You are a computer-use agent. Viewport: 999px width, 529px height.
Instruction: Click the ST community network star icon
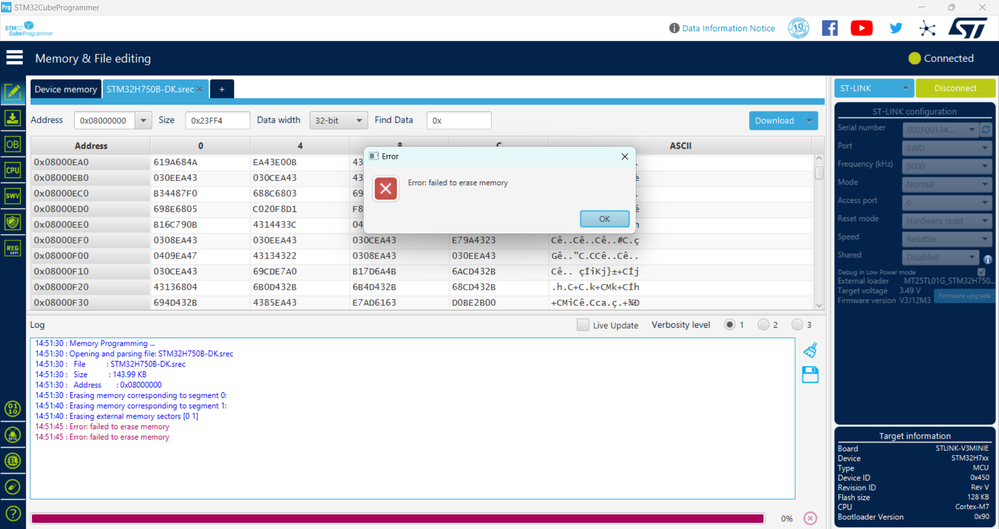(928, 28)
